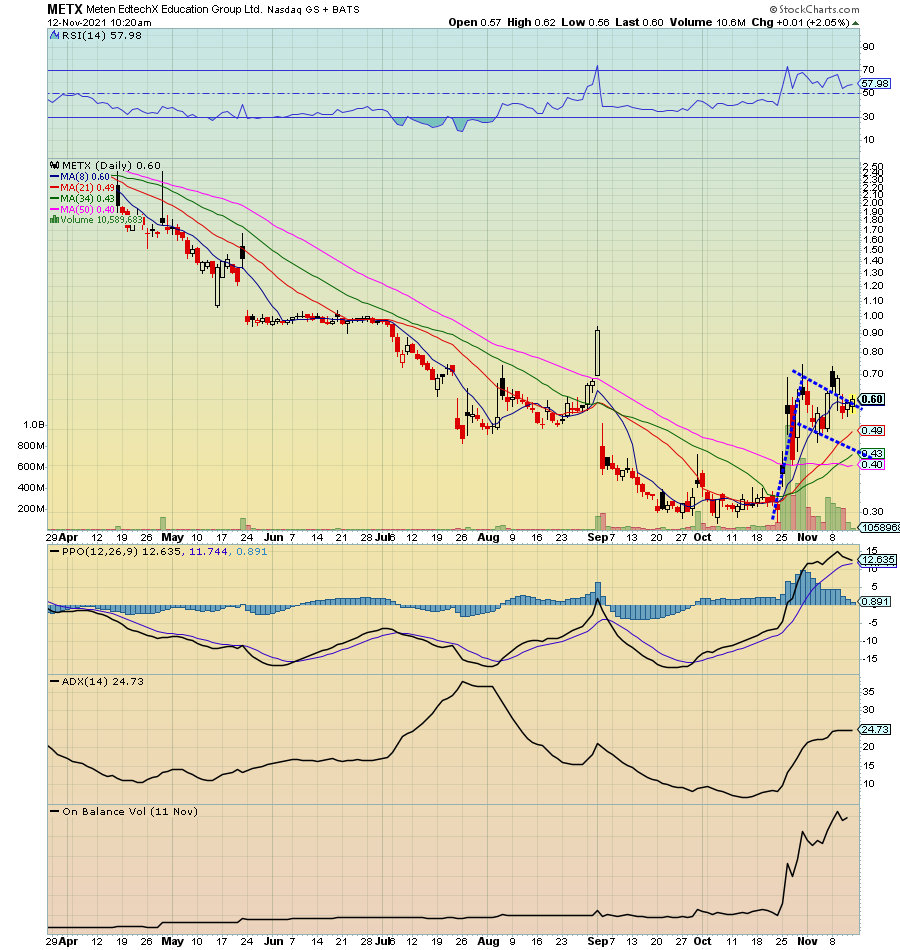Click the 0.60 last price tag
Viewport: 900px width, 950px height.
(872, 399)
